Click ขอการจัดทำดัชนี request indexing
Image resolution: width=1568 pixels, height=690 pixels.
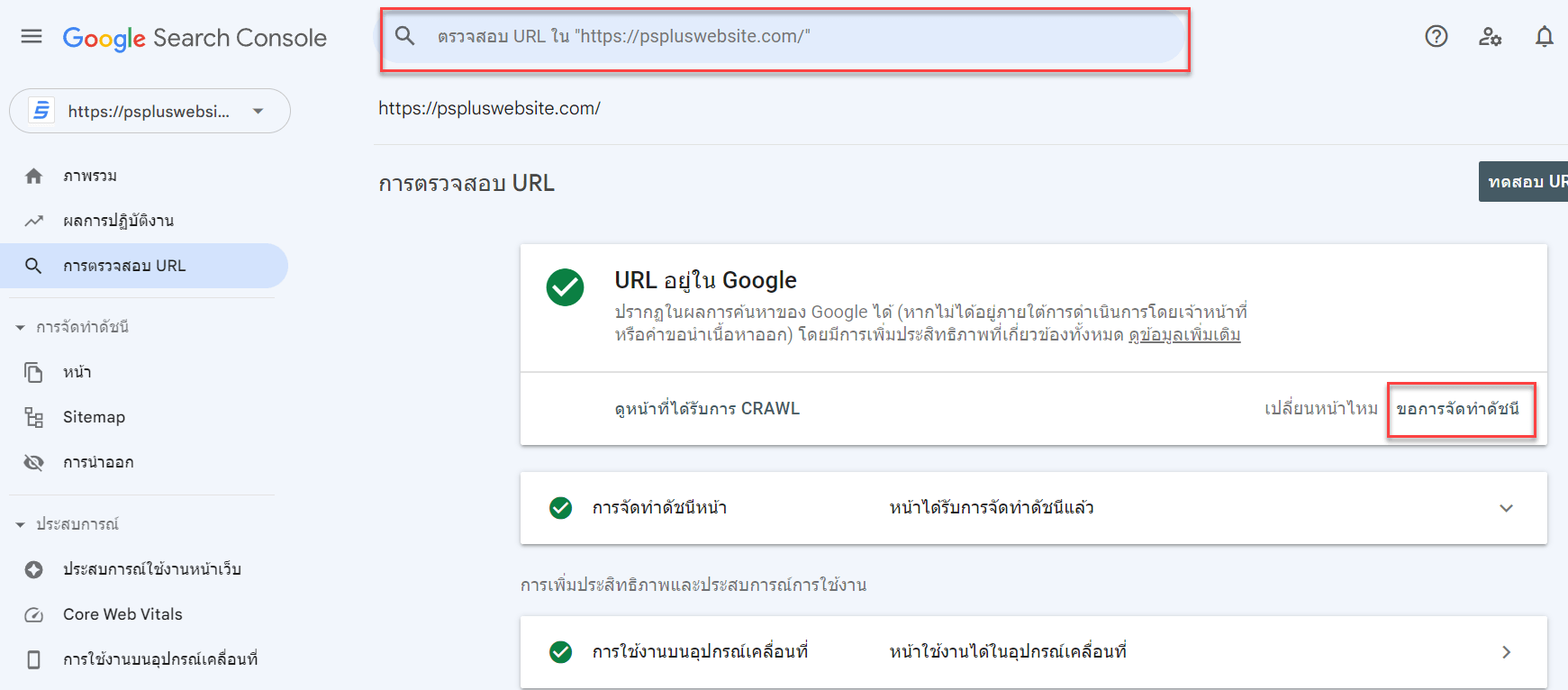click(x=1459, y=409)
